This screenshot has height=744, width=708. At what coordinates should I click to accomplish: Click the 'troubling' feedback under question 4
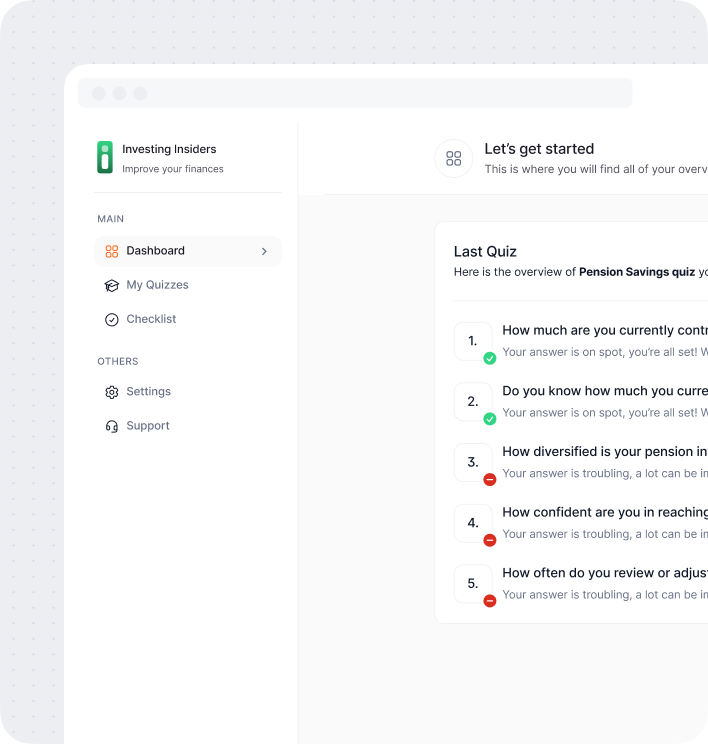605,534
